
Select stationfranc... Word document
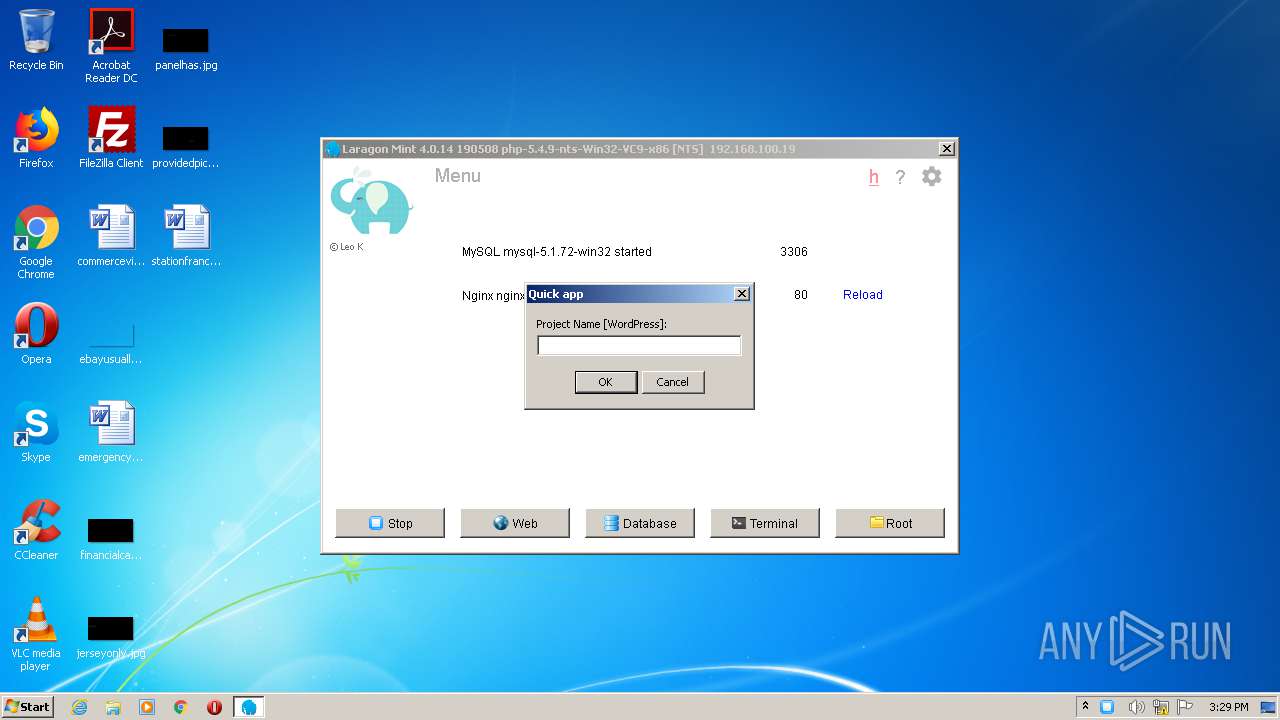[186, 236]
